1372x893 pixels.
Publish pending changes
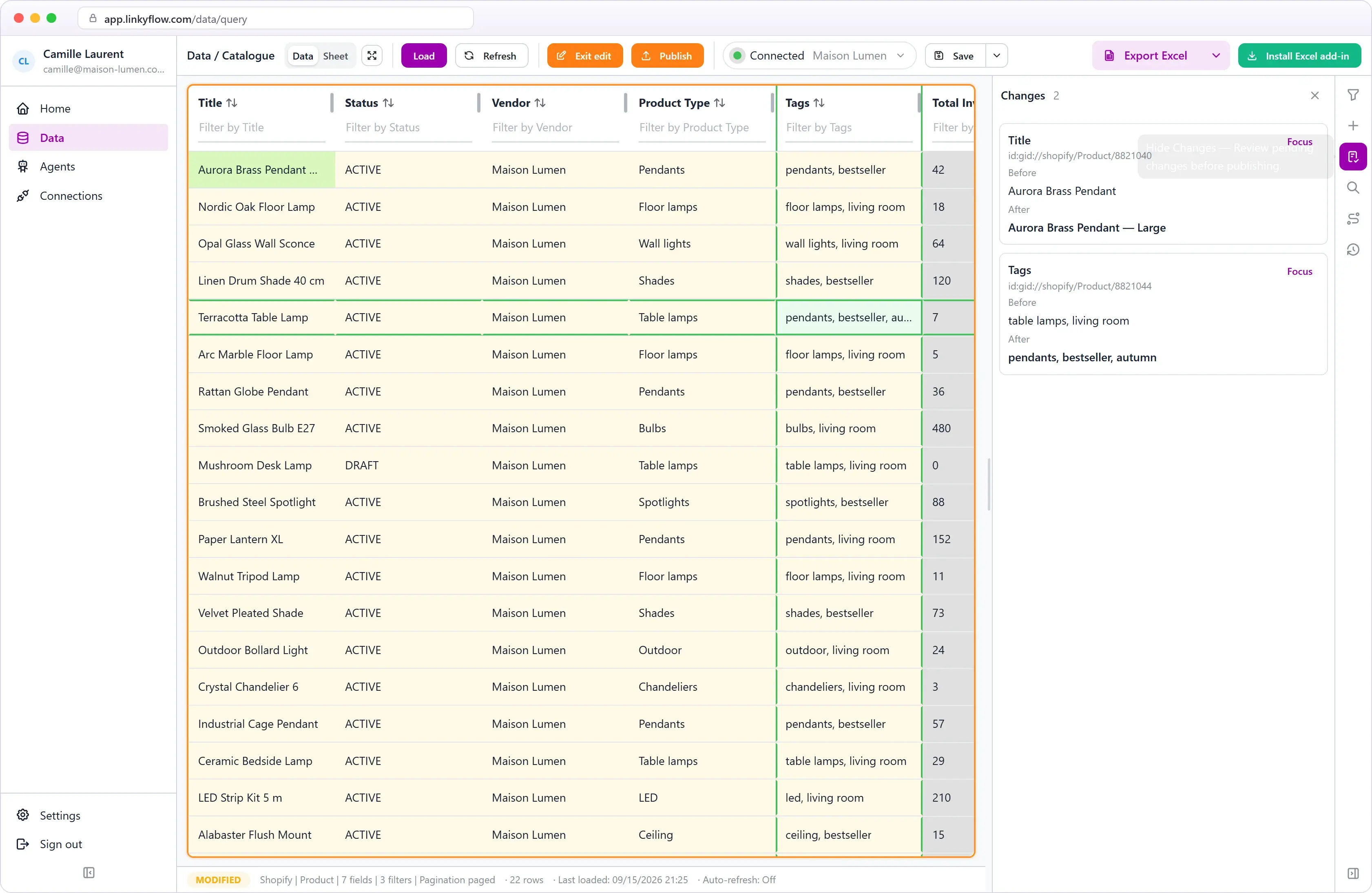click(x=667, y=56)
